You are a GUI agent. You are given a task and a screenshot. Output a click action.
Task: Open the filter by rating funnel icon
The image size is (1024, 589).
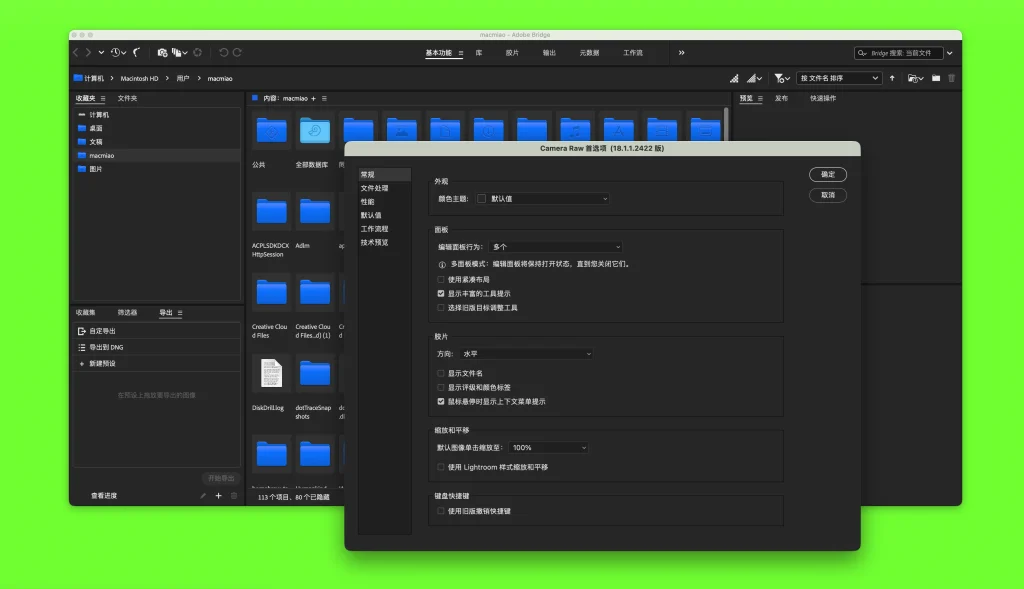[782, 78]
